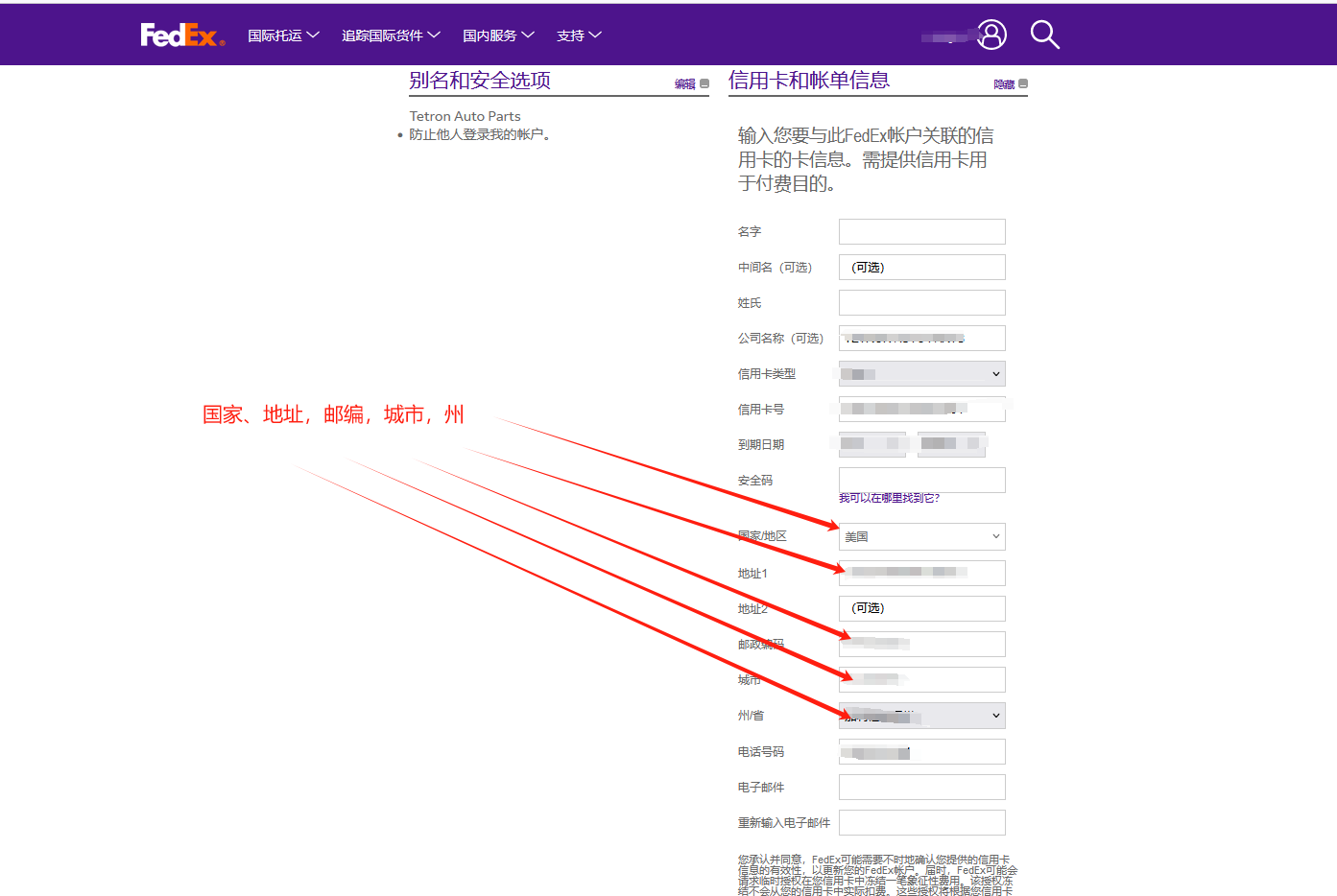Click the 安全码 input field
The width and height of the screenshot is (1337, 896).
[921, 480]
